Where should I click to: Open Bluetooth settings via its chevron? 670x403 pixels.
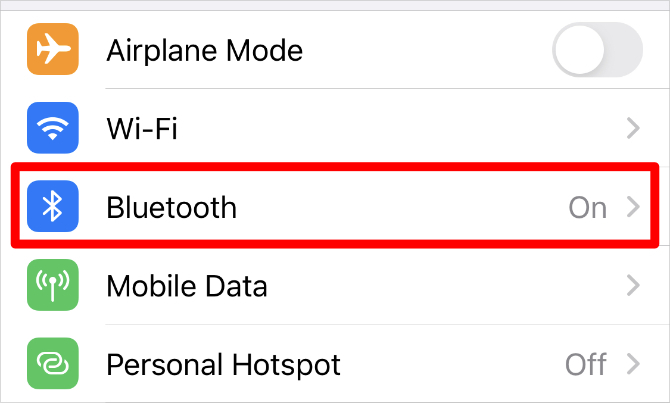coord(633,207)
